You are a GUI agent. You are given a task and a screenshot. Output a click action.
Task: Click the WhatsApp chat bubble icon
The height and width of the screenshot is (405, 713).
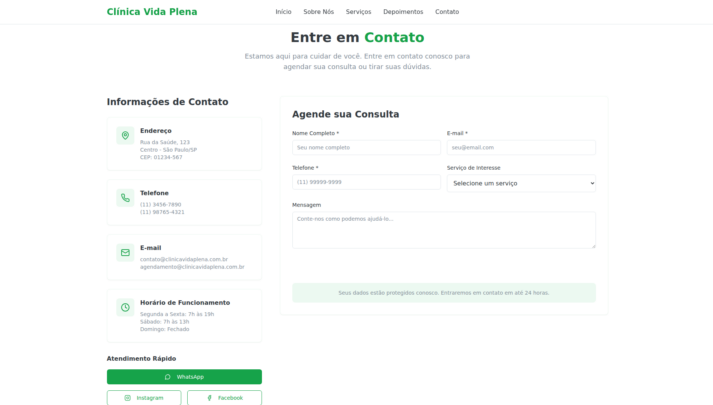click(167, 377)
